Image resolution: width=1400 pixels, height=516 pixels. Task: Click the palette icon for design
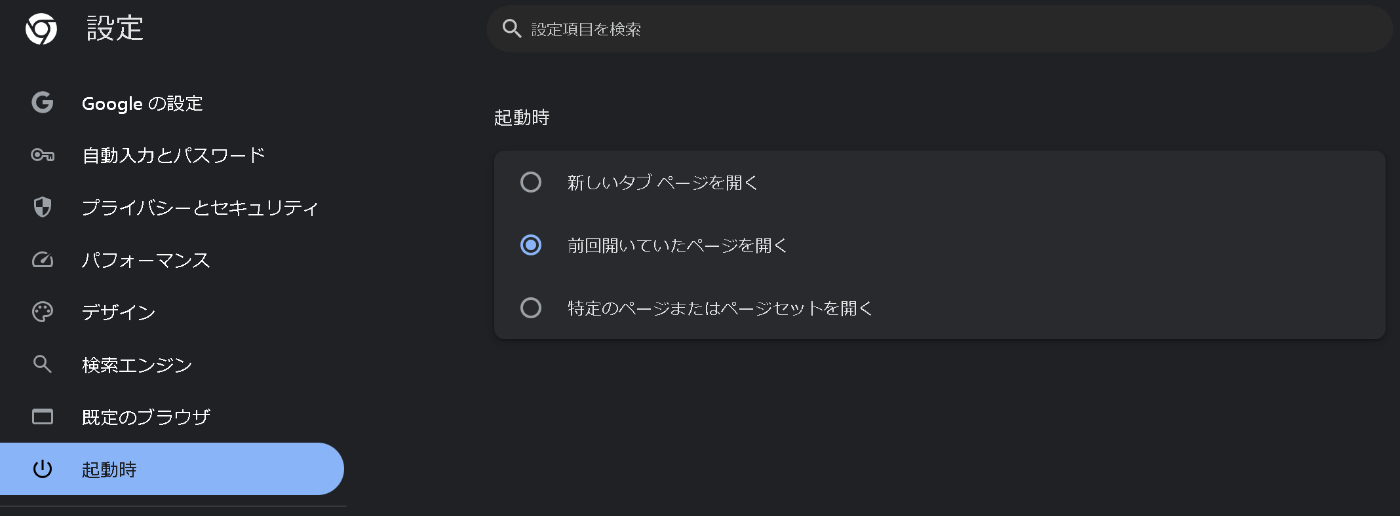click(x=42, y=312)
